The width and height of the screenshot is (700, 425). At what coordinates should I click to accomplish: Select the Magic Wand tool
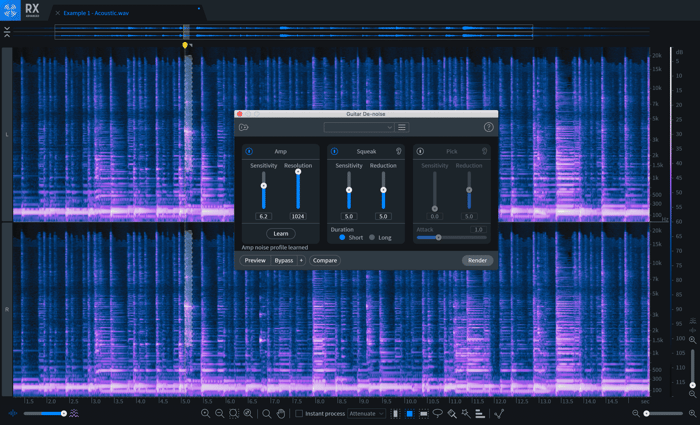[x=466, y=413]
